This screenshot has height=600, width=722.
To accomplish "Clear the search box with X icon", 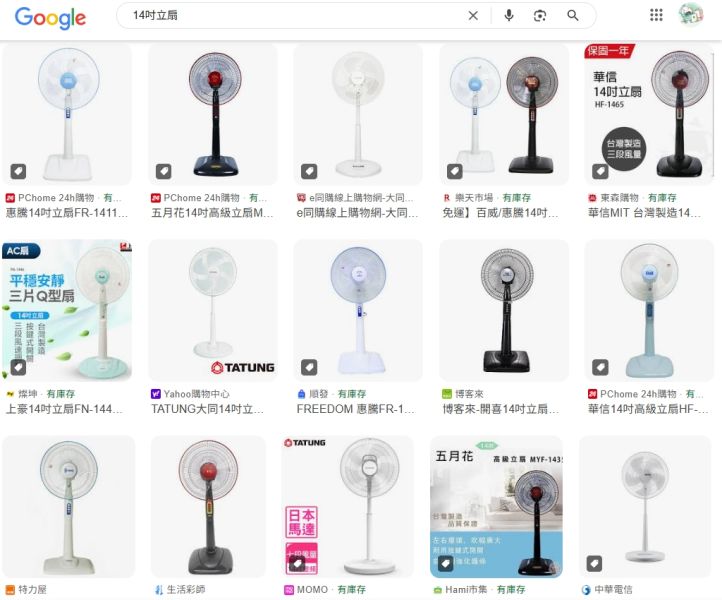I will point(473,16).
